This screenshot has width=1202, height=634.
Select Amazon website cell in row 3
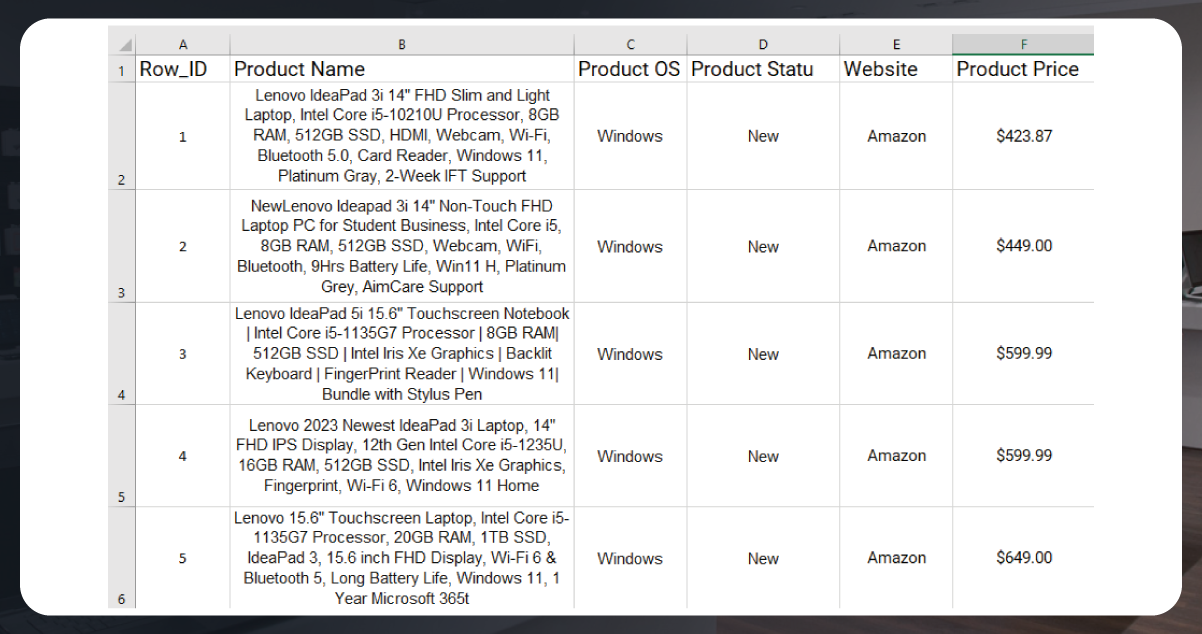pos(896,246)
